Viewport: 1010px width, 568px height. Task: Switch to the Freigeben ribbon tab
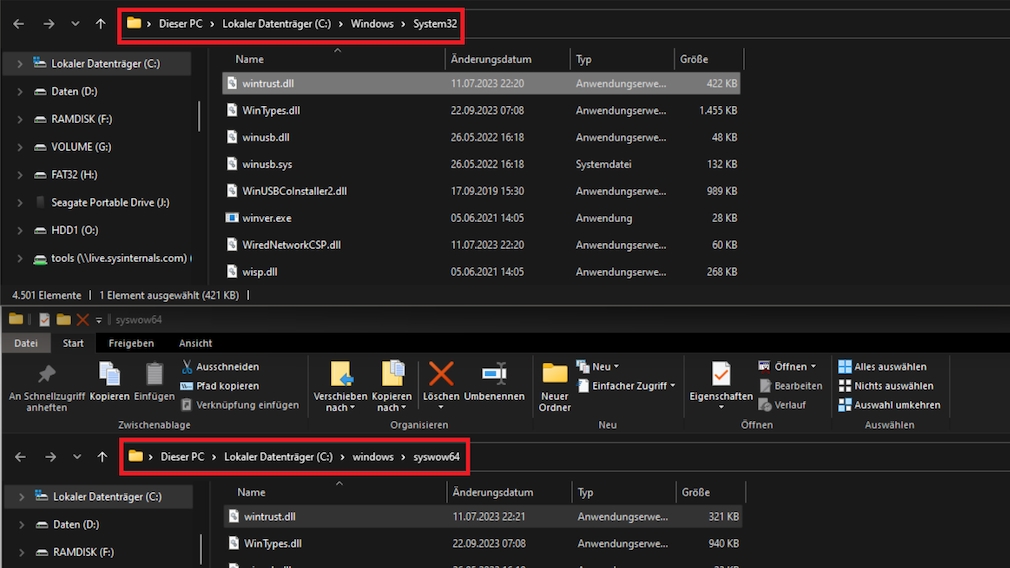pyautogui.click(x=131, y=343)
